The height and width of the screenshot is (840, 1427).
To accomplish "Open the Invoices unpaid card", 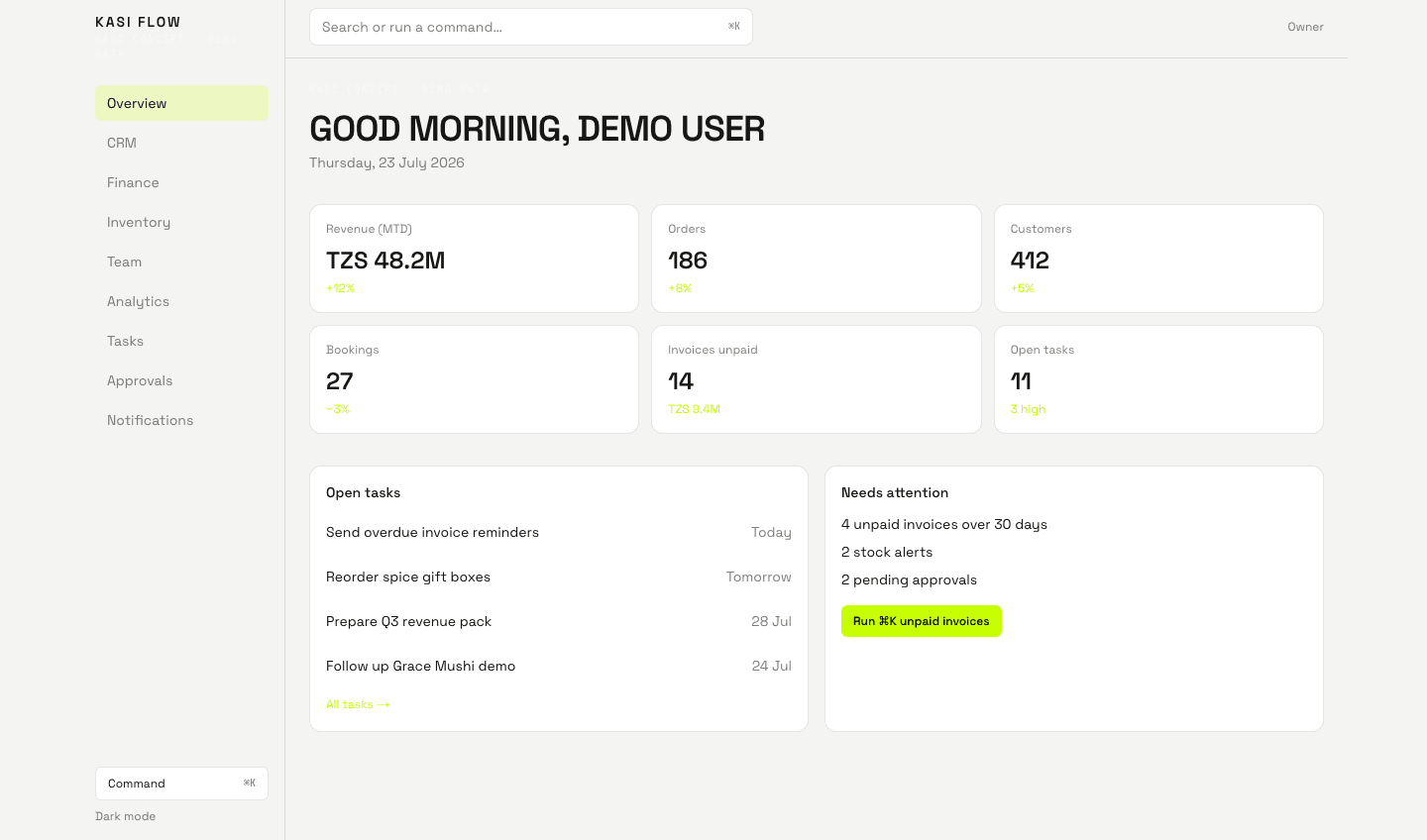I will coord(817,379).
